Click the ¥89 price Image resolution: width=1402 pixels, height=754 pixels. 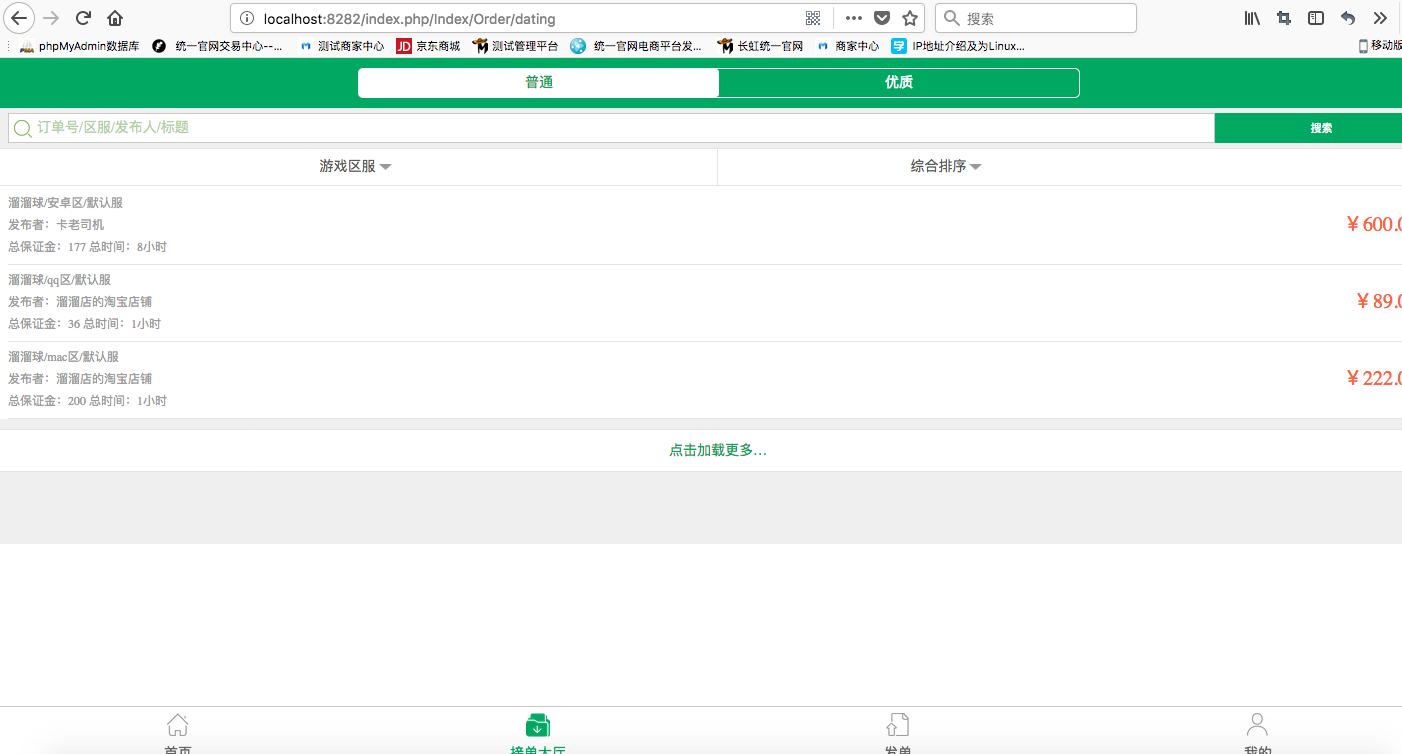(x=1379, y=301)
